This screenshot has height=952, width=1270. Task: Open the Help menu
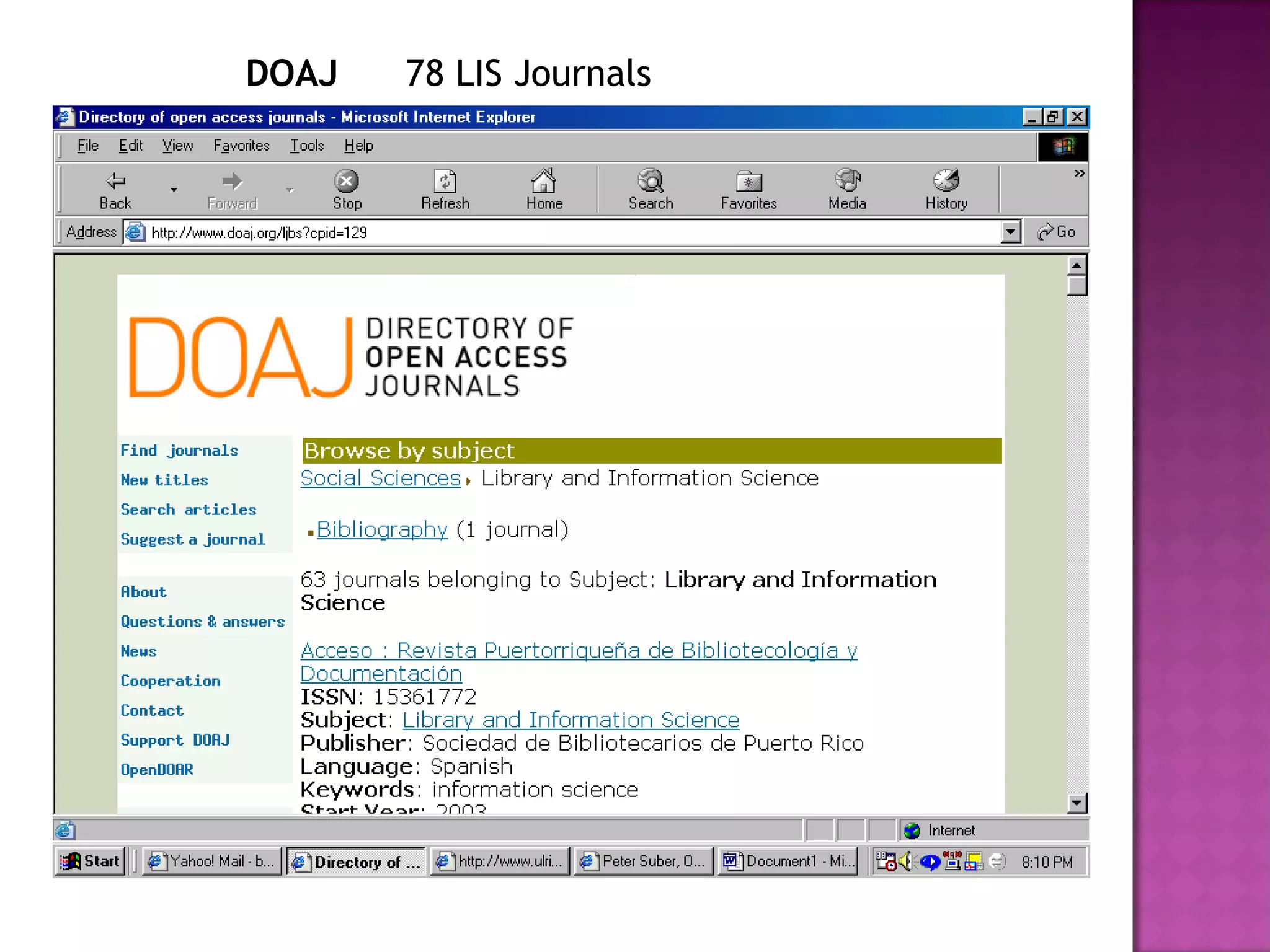358,146
